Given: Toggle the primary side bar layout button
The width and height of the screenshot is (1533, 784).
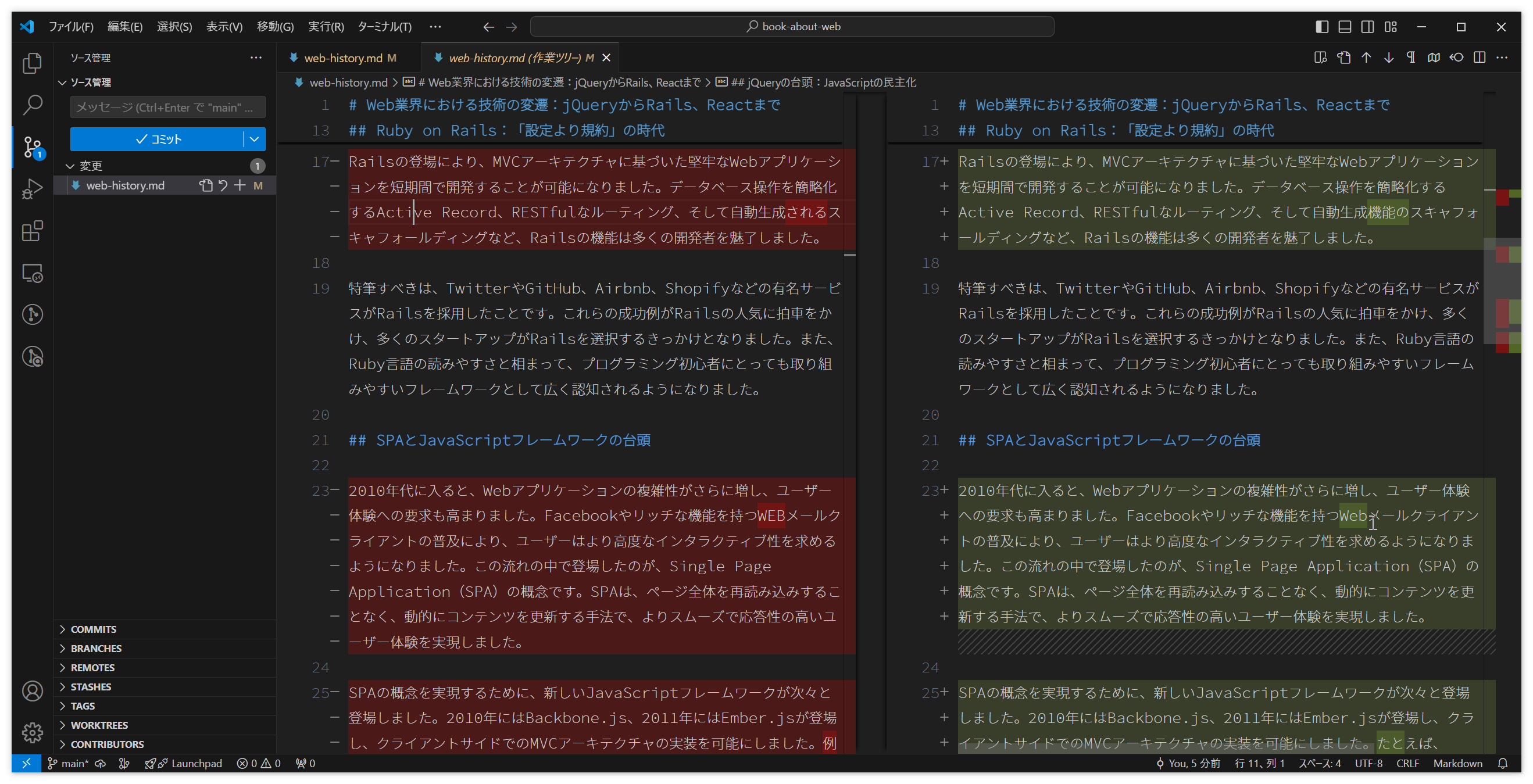Looking at the screenshot, I should point(1322,27).
